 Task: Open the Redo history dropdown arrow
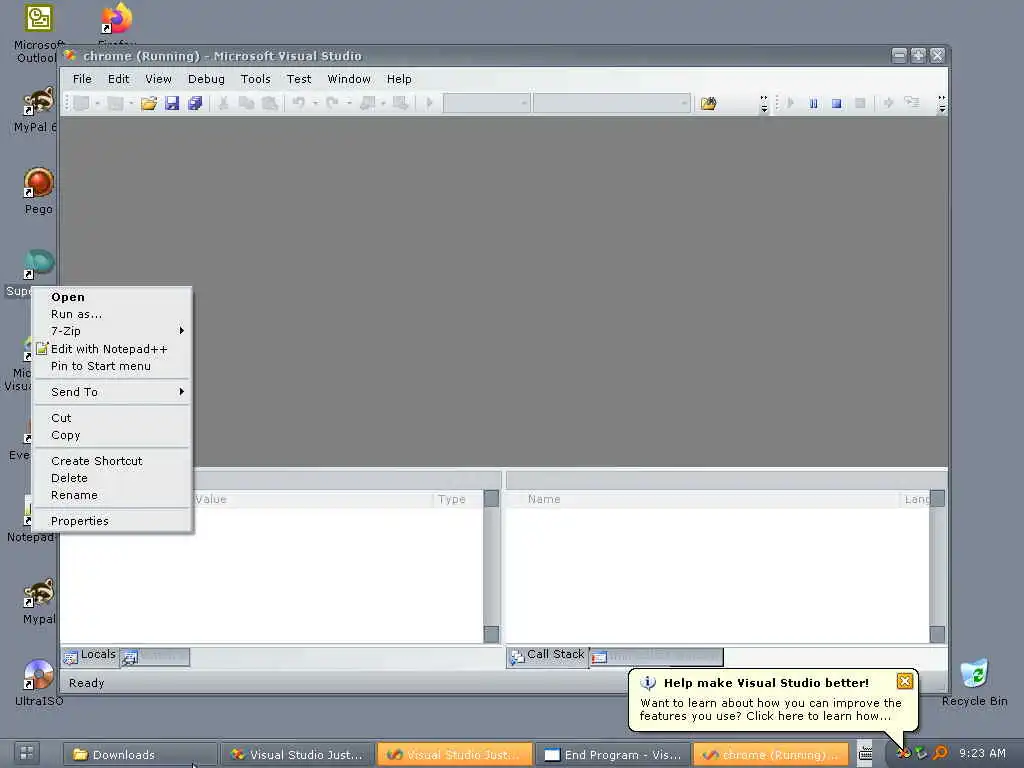pos(349,103)
